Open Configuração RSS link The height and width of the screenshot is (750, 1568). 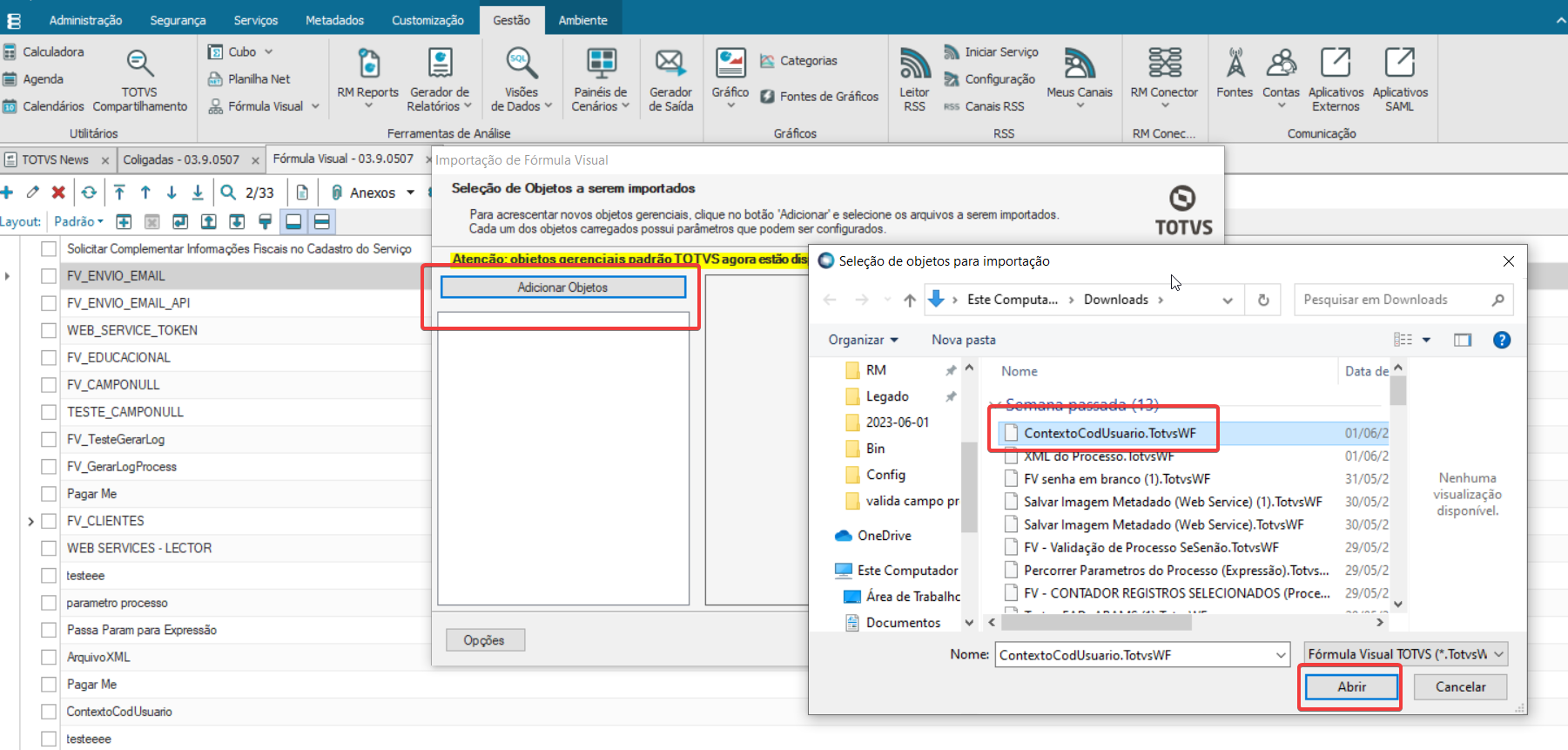(x=990, y=79)
